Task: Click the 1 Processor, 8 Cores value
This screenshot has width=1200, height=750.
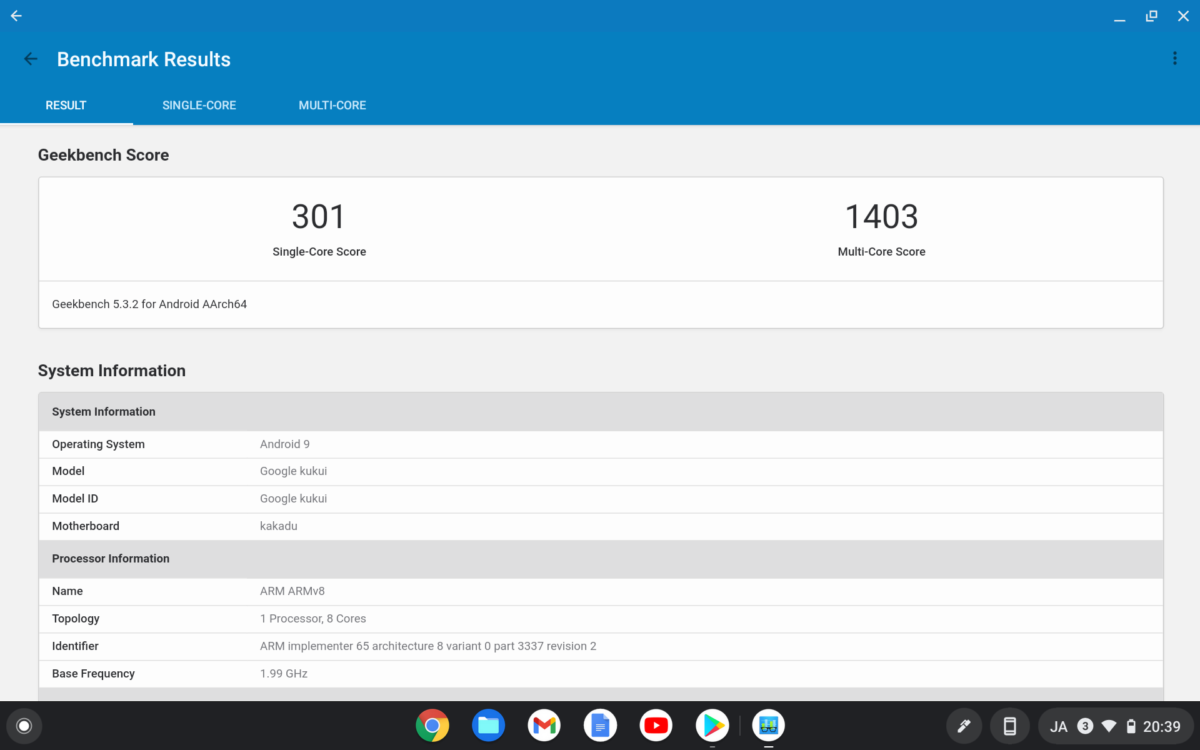Action: (313, 618)
